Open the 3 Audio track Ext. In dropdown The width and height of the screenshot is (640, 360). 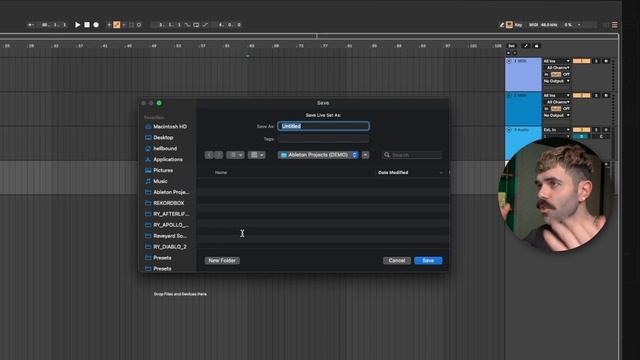556,129
